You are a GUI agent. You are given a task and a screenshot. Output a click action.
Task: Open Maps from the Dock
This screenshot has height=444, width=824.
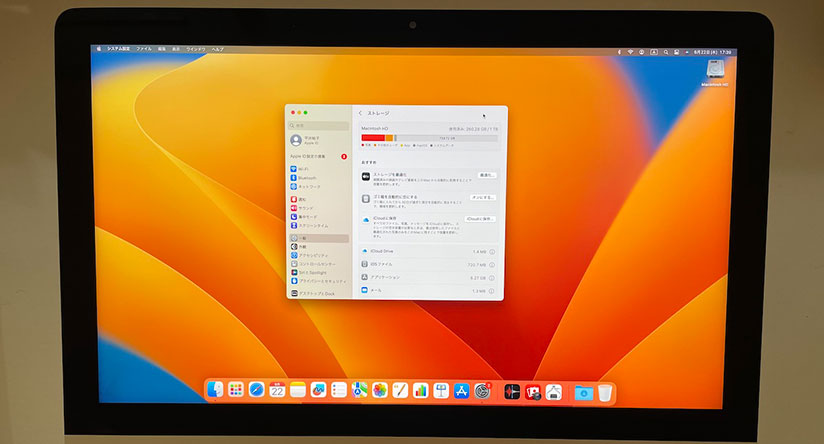[x=359, y=390]
